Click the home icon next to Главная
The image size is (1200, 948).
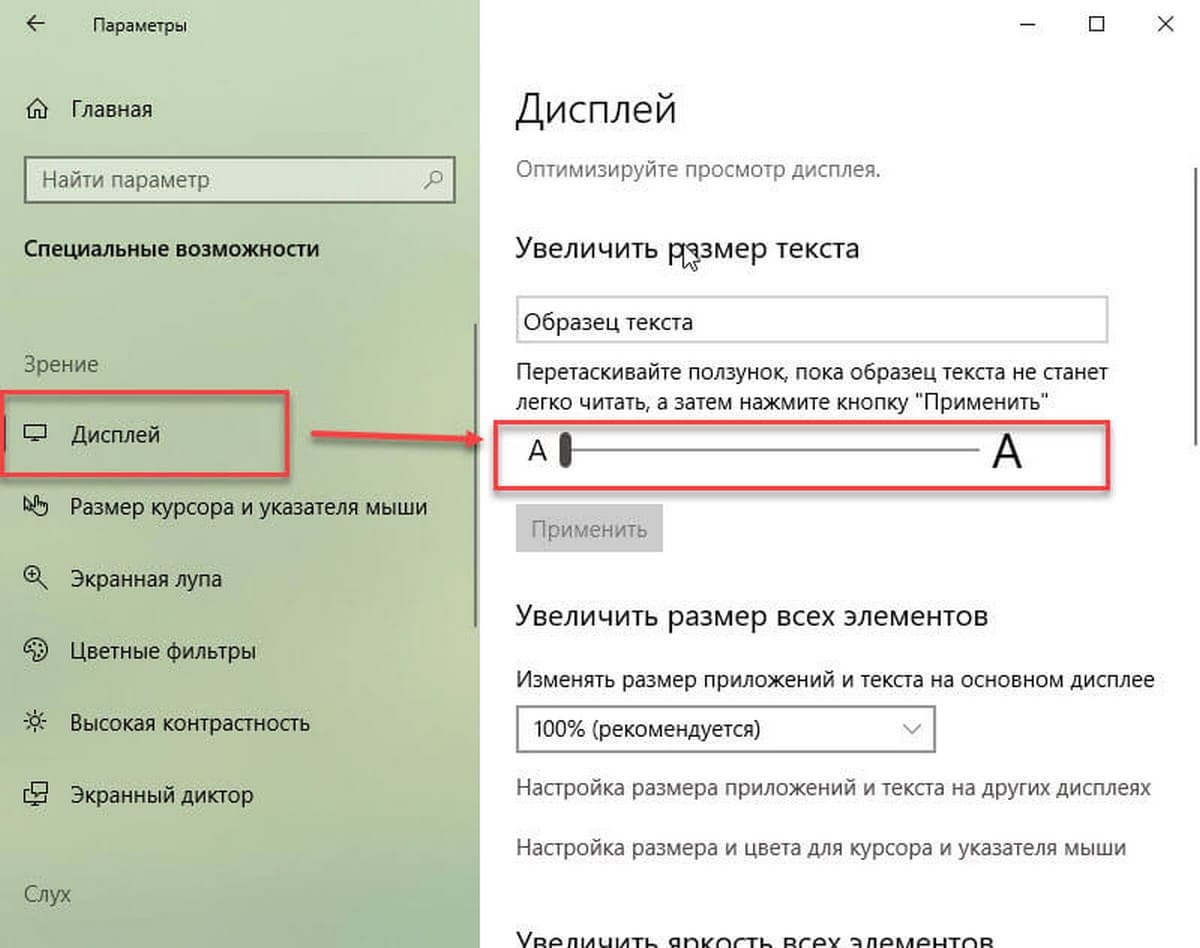coord(38,109)
